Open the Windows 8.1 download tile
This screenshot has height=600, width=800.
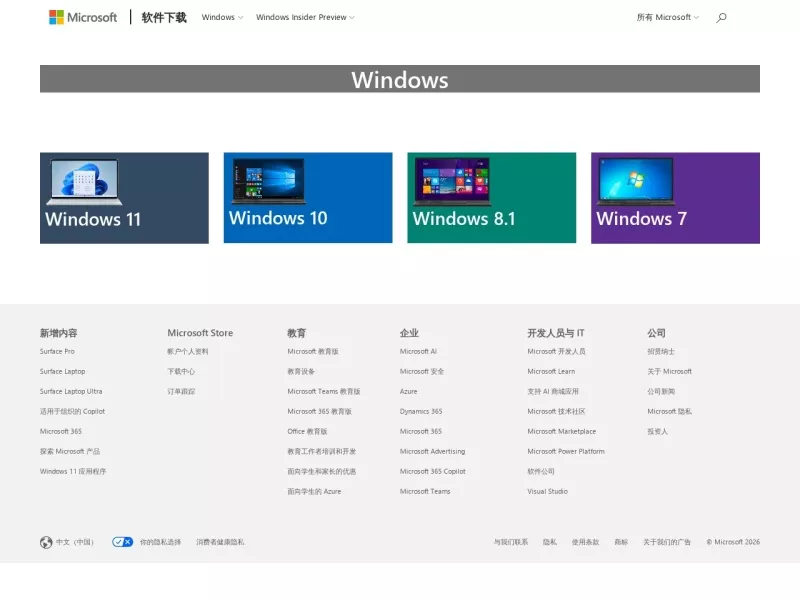(x=491, y=198)
